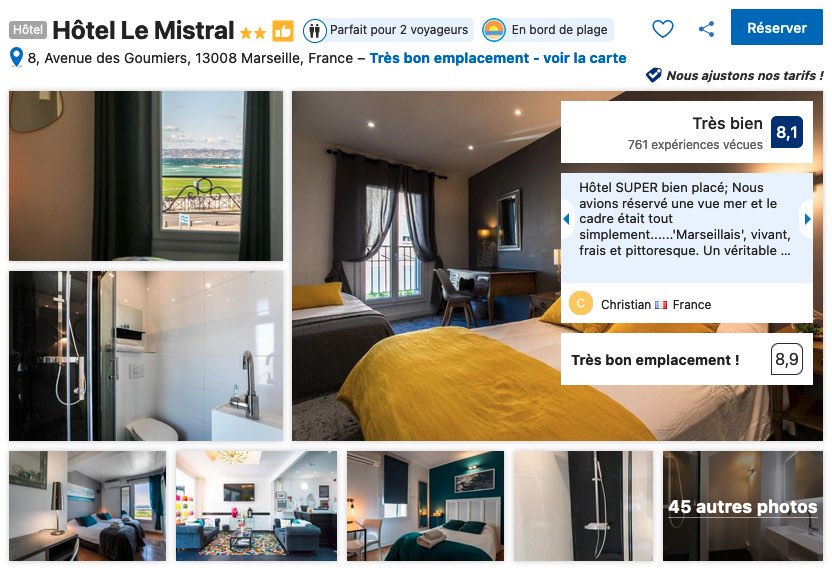
Task: Click the hotel star rating icons
Action: [x=253, y=33]
